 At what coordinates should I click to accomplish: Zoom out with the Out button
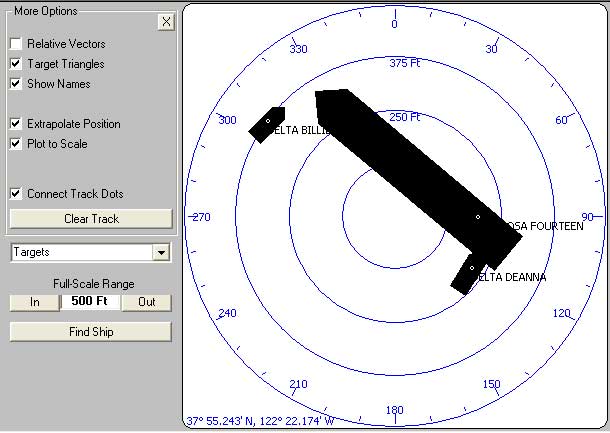coord(146,302)
